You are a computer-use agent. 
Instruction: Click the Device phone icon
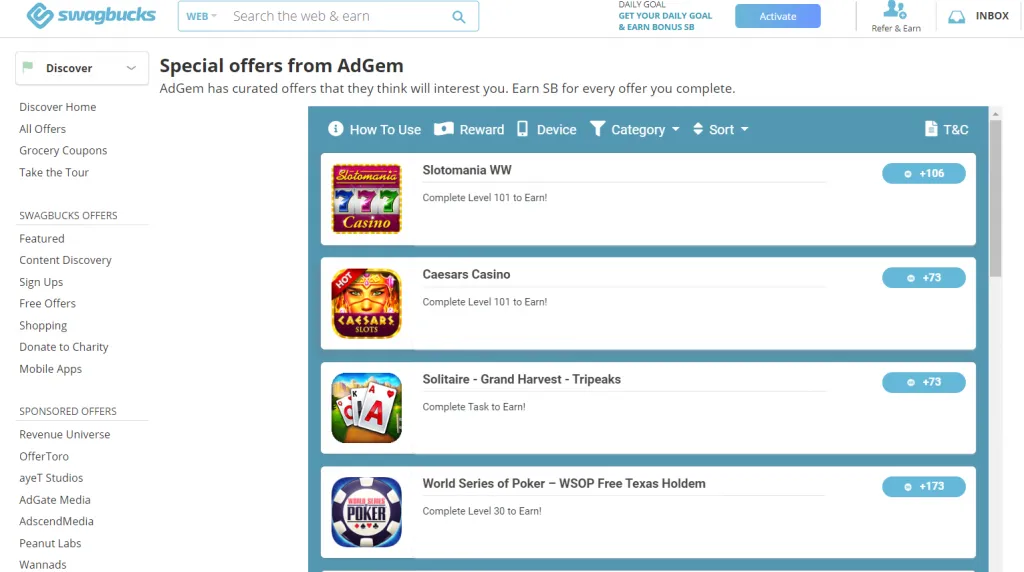pyautogui.click(x=522, y=129)
